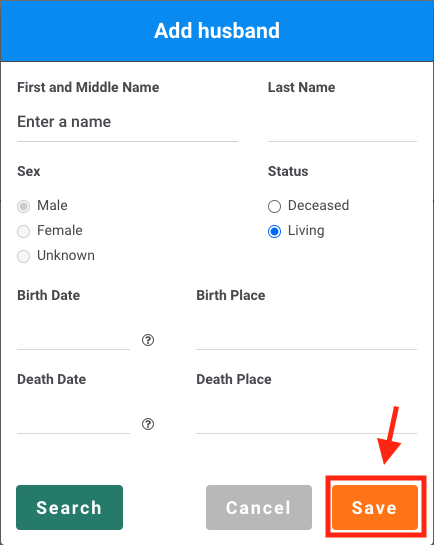434x545 pixels.
Task: Click the Add husband dialog header
Action: pos(217,31)
